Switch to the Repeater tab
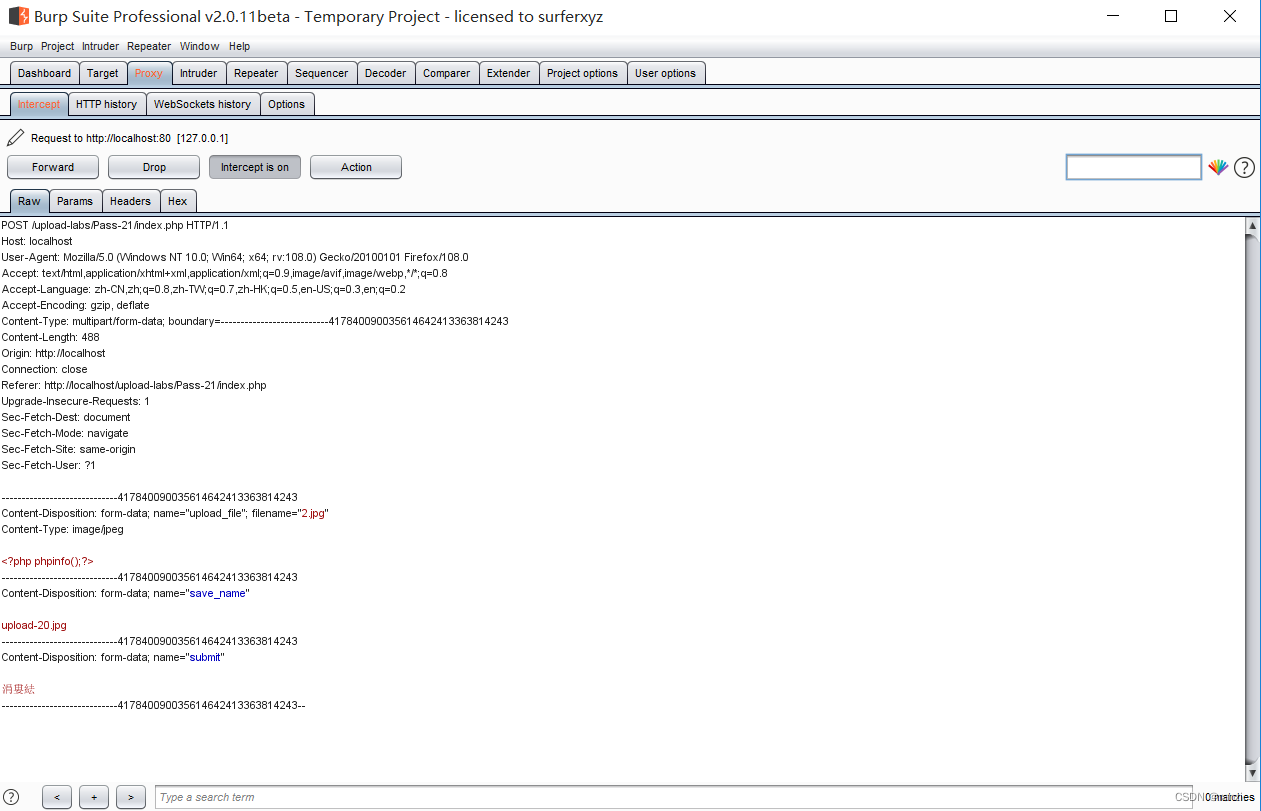Screen dimensions: 1261x811 pyautogui.click(x=256, y=73)
